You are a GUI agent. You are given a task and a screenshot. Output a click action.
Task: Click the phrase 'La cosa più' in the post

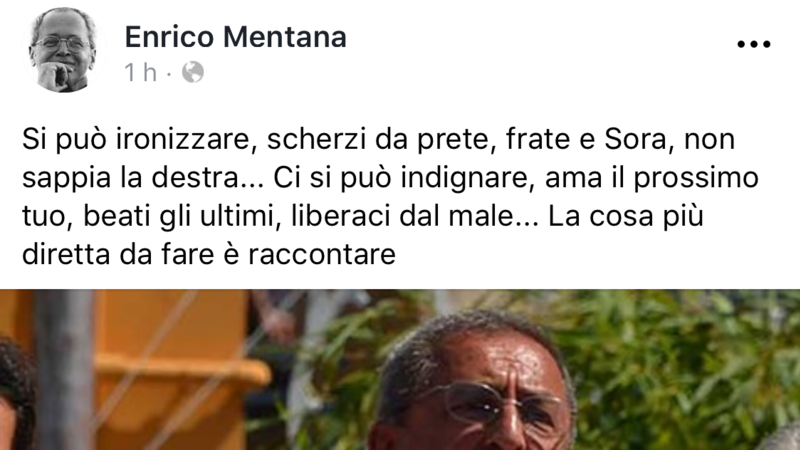(626, 216)
